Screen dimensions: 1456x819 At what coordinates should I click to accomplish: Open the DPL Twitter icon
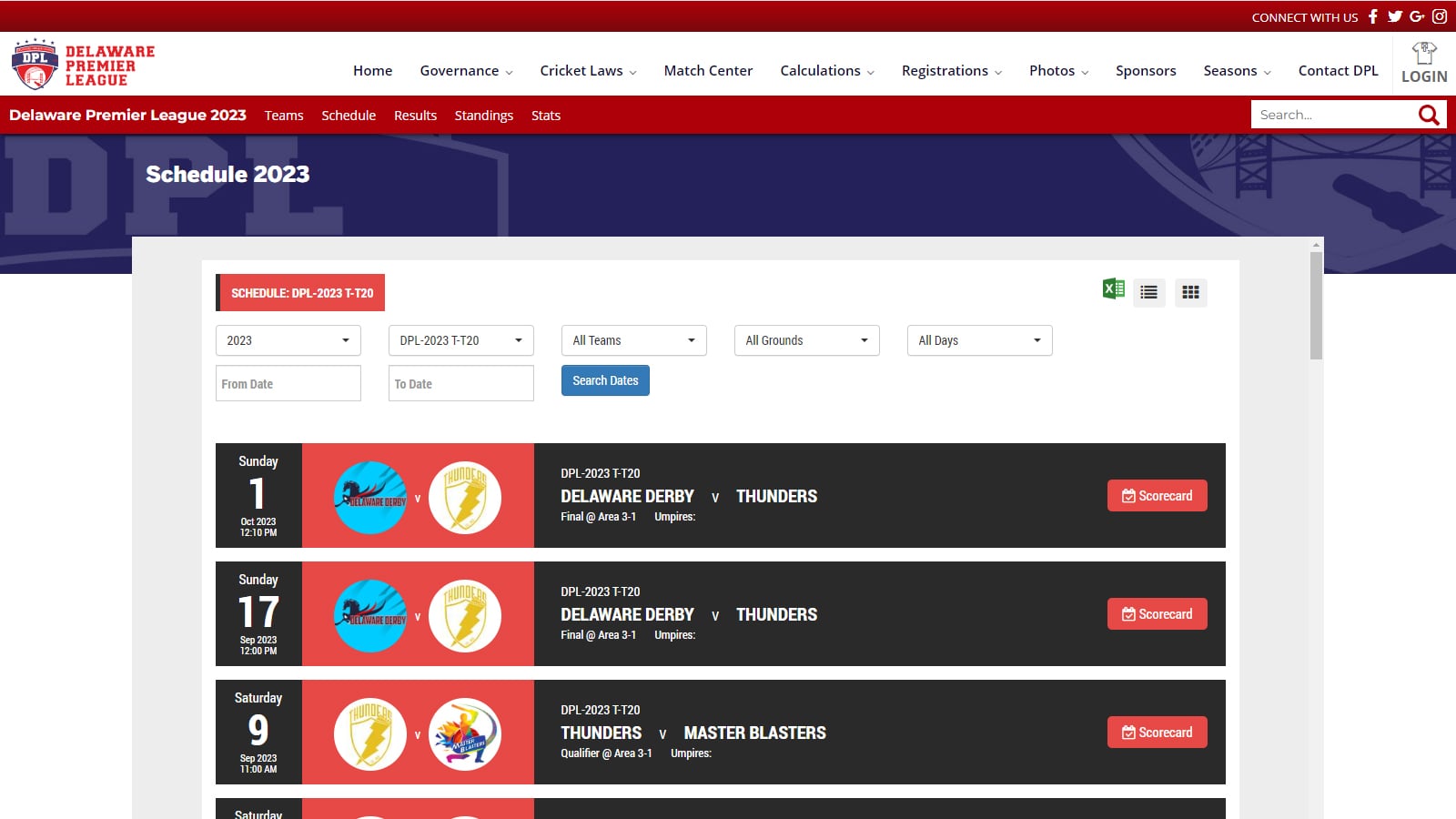point(1394,16)
